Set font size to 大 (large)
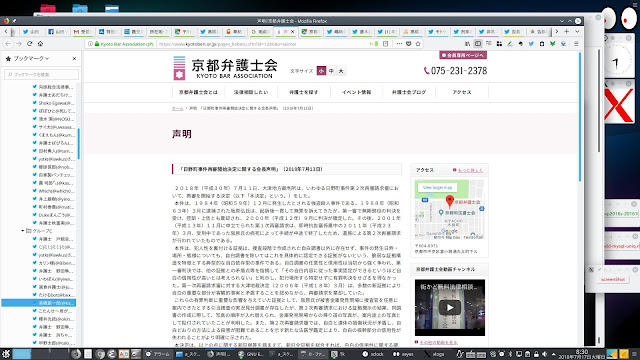The image size is (640, 360). [341, 71]
